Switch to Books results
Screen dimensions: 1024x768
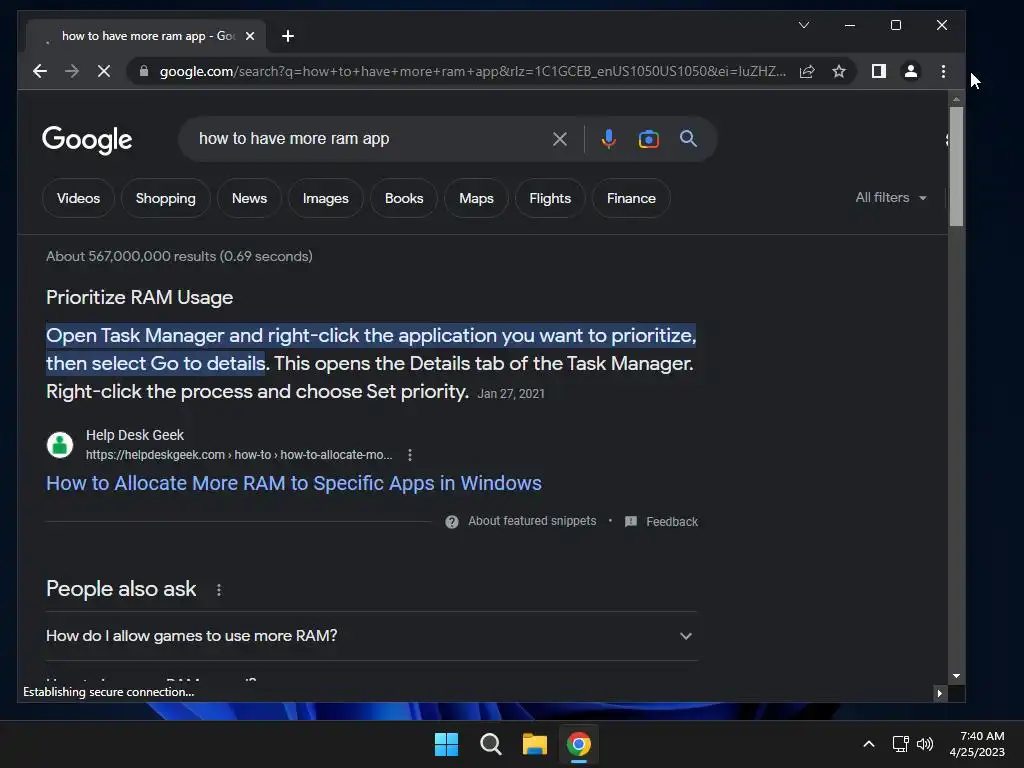pyautogui.click(x=404, y=198)
